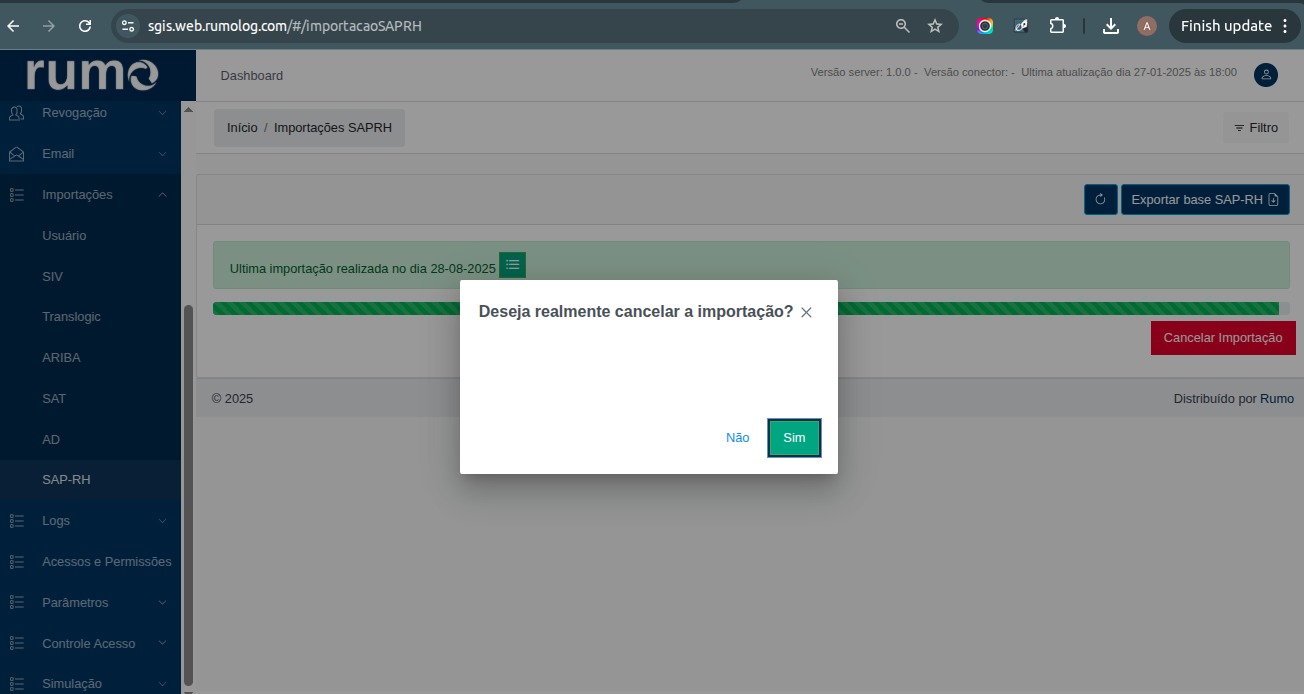Open the browser extensions puzzle icon
Screen dimensions: 1304x694
click(1057, 26)
